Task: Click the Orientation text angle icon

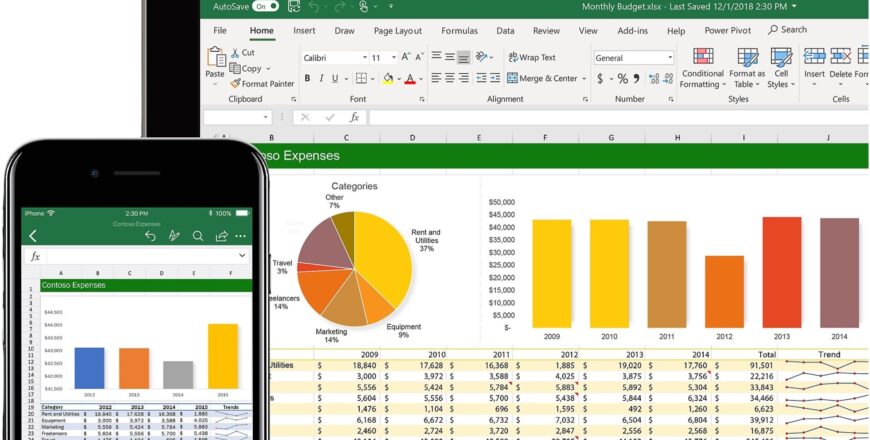Action: 481,57
